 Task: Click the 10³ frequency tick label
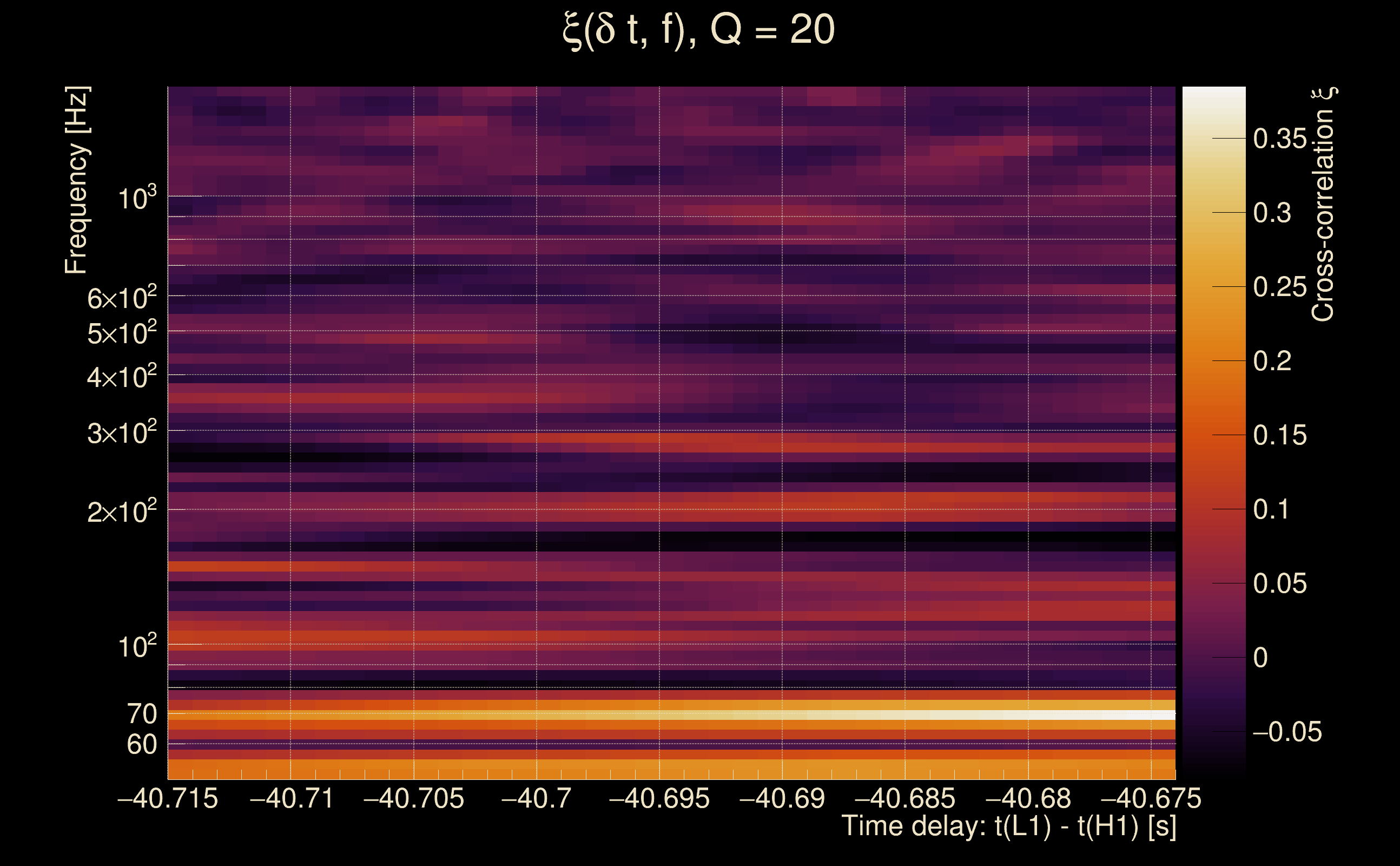coord(137,198)
